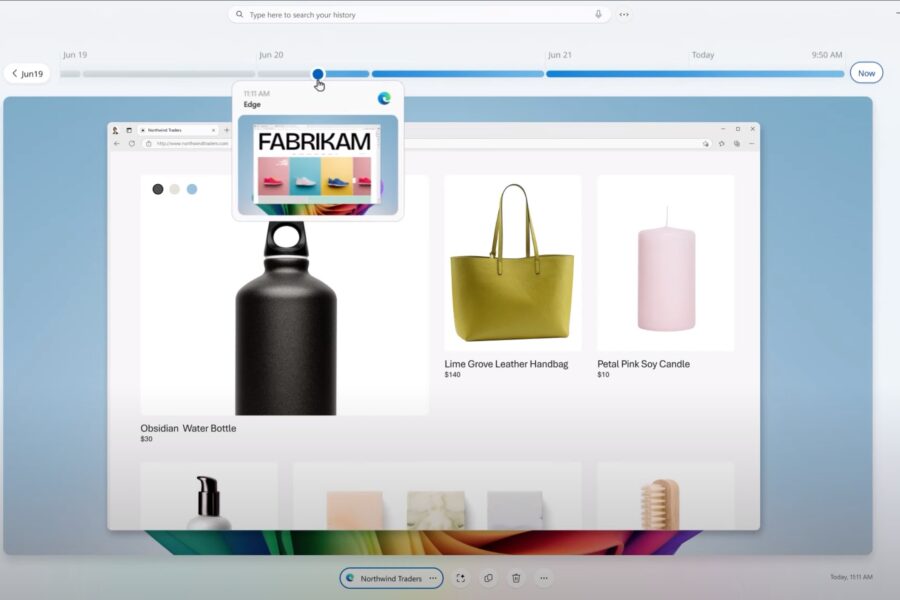Image resolution: width=900 pixels, height=600 pixels.
Task: Delete the snapshot with the trash icon
Action: point(516,578)
